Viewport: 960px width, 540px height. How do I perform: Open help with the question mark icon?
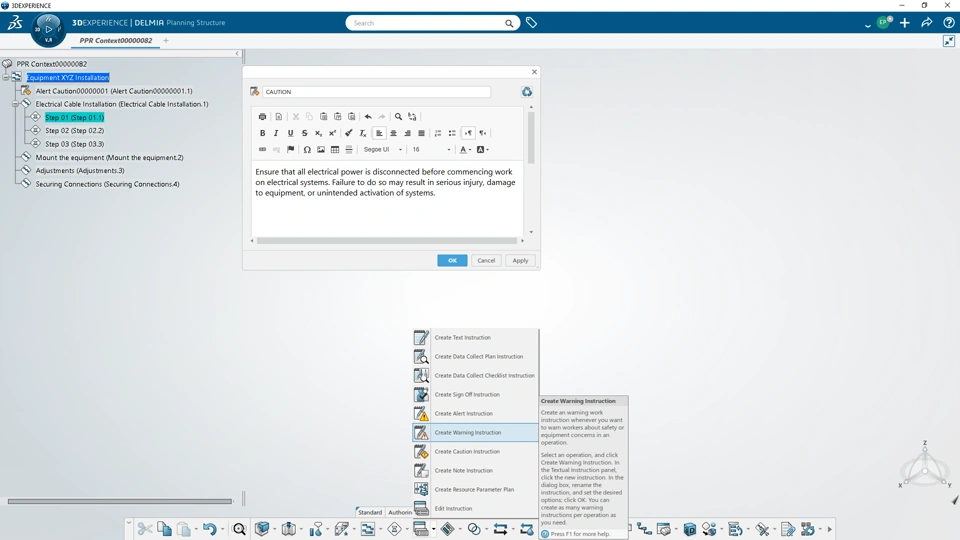(x=948, y=23)
